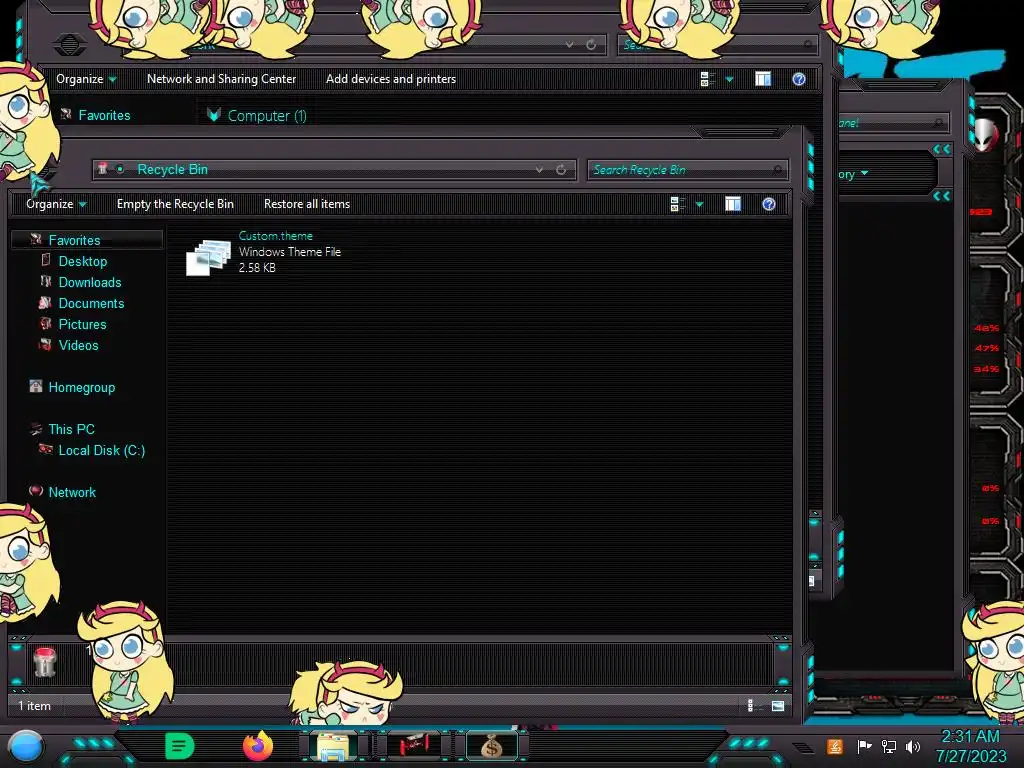Image resolution: width=1024 pixels, height=768 pixels.
Task: Click Local Disk (C:) drive icon
Action: 45,449
